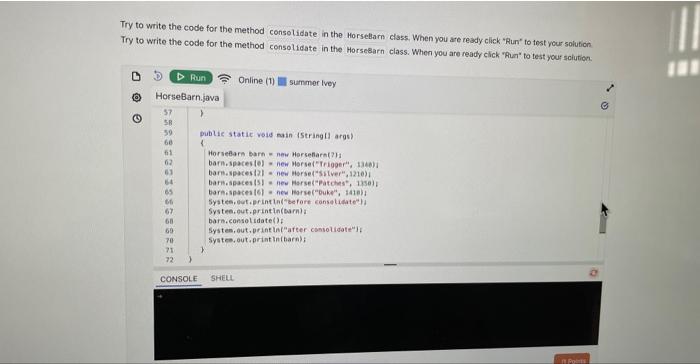Viewport: 700px width, 364px height.
Task: Click the println "before consolidate" line
Action: tap(288, 202)
